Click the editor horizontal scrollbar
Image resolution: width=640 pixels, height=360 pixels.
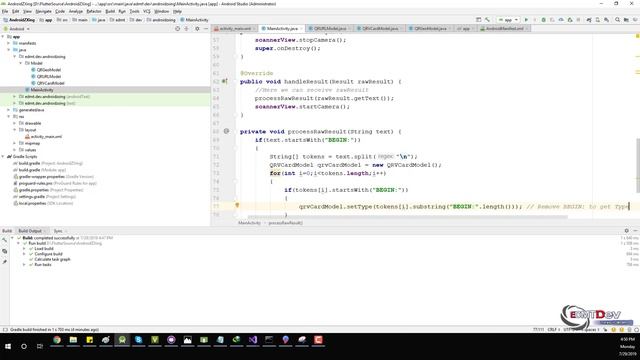407,217
